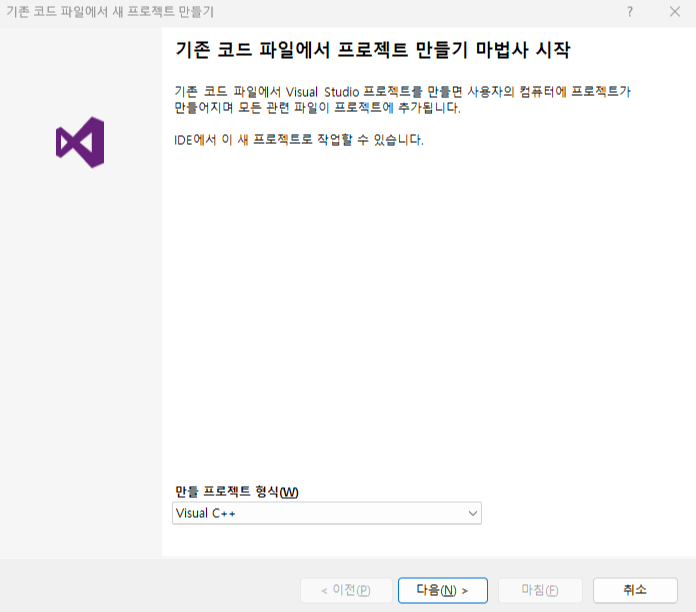Click the text 'IDE에서 이 새 프로젝트로 작업할 수 있습니다.'

pos(299,140)
